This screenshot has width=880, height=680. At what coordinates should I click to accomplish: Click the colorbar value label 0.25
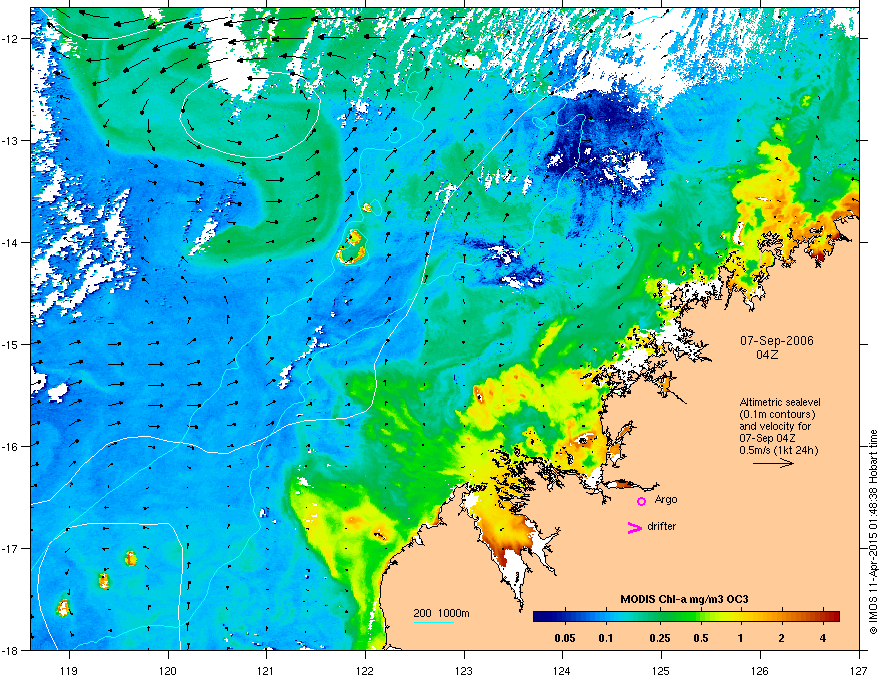(x=659, y=638)
